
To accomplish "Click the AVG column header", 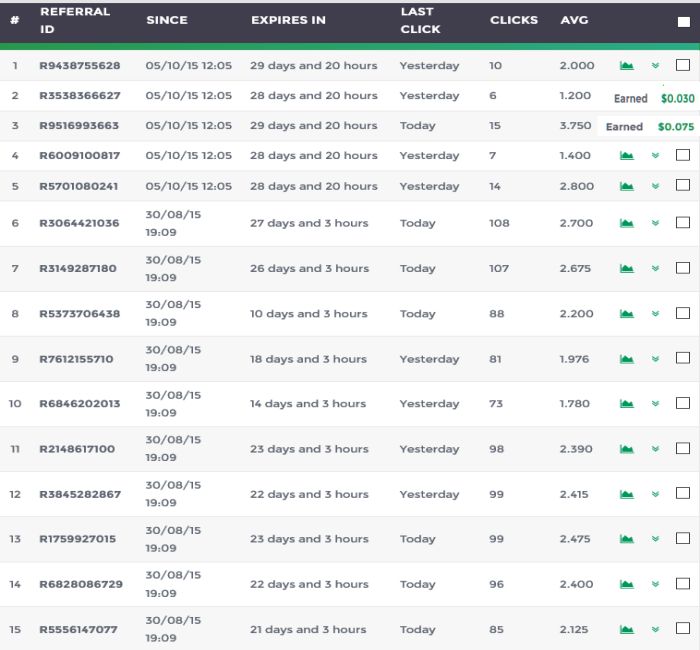I will [574, 20].
